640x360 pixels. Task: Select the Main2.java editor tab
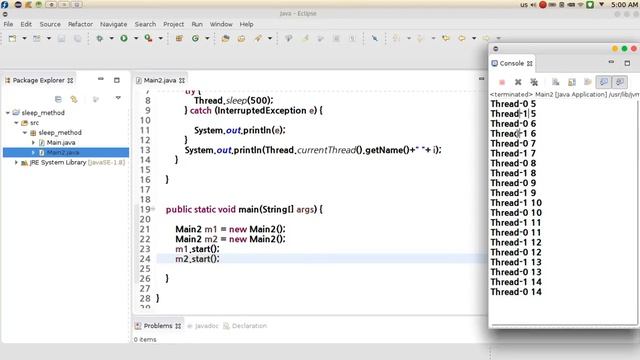160,80
